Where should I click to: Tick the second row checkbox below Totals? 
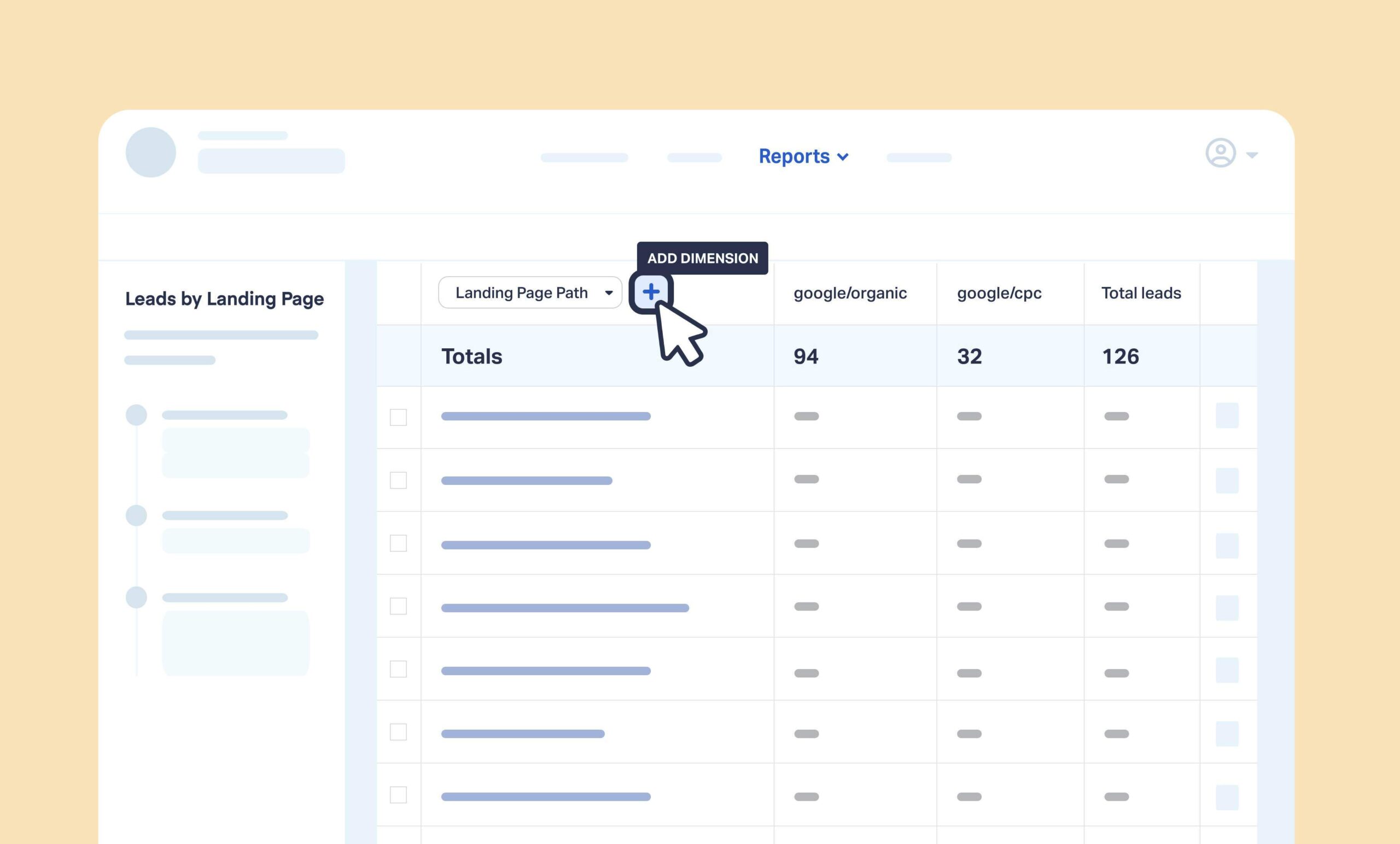point(398,480)
